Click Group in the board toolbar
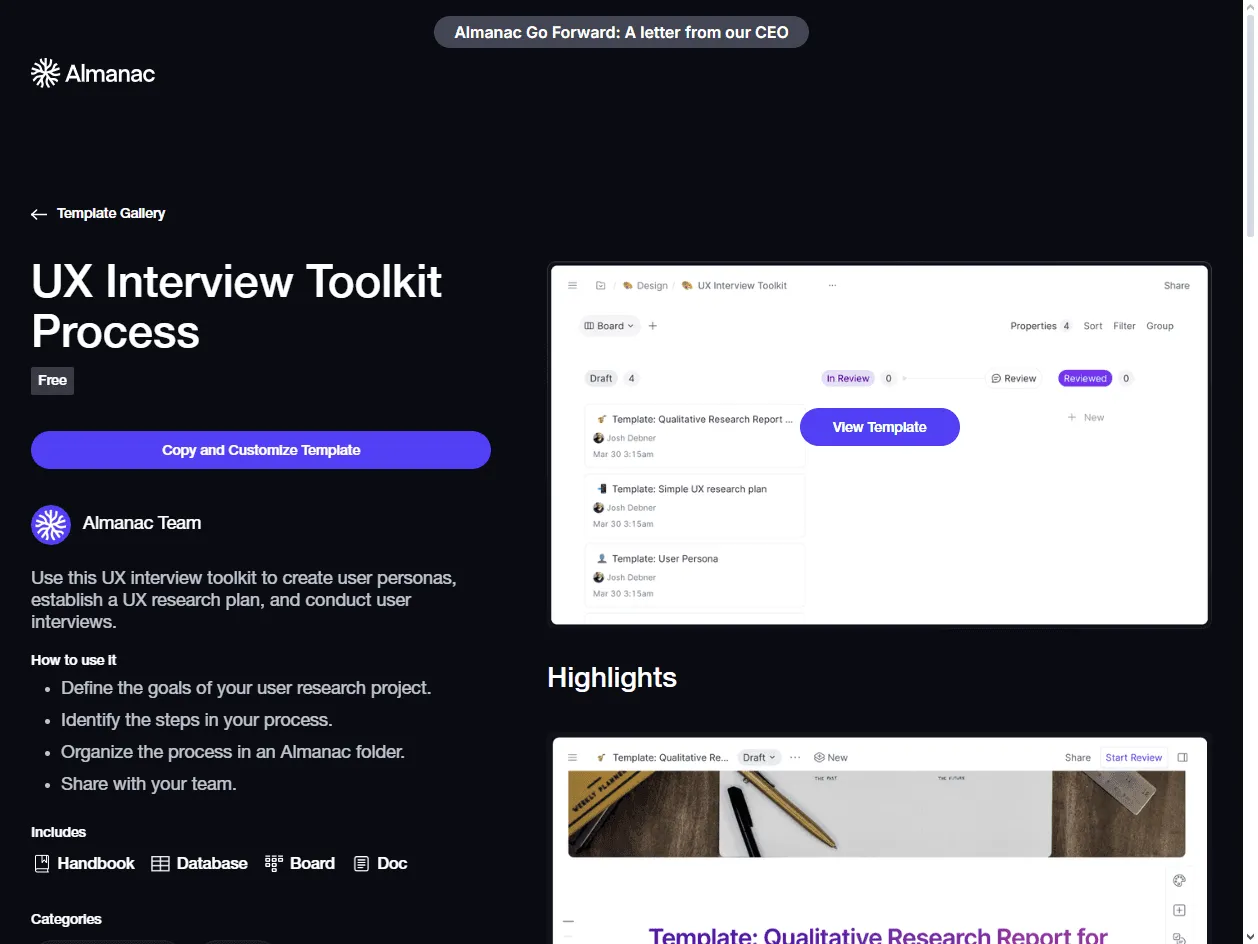The image size is (1258, 944). tap(1160, 326)
